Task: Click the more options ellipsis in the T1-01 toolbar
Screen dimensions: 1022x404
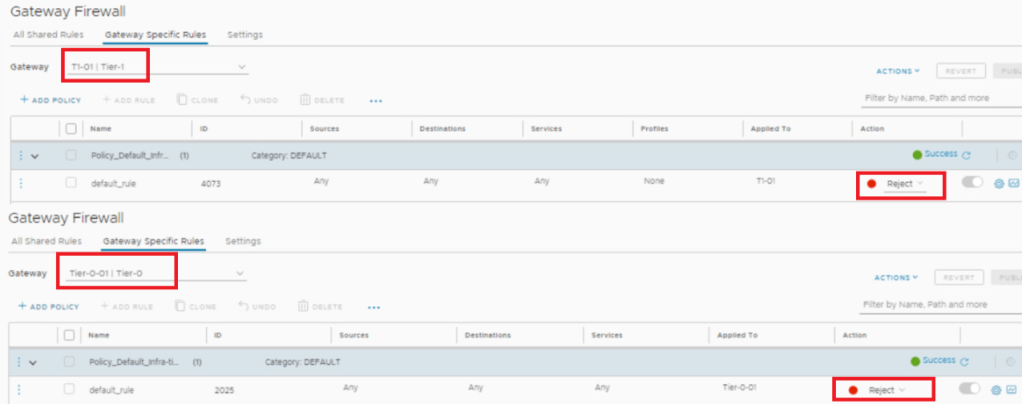Action: [375, 100]
